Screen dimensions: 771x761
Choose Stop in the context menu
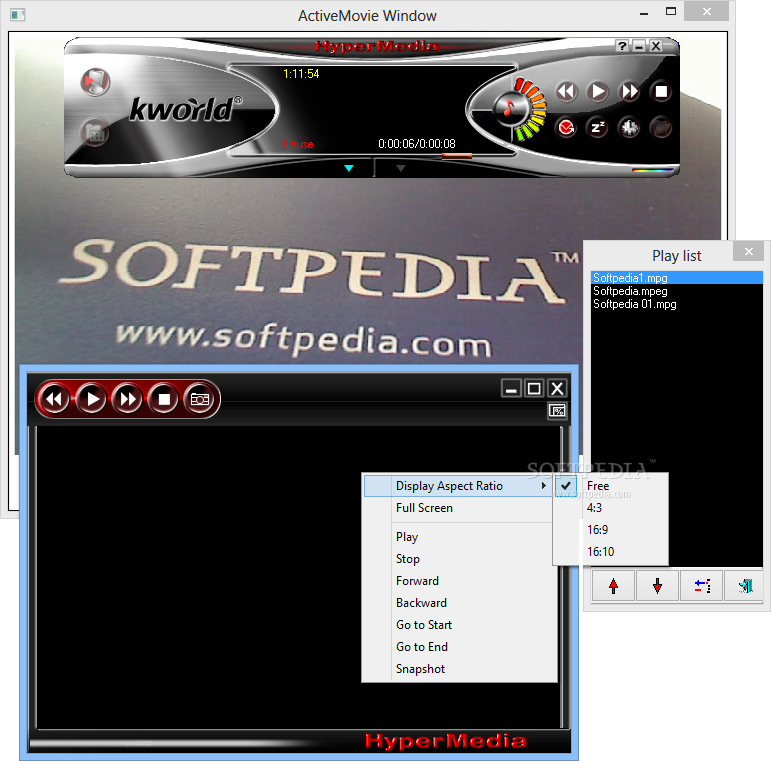click(x=458, y=559)
